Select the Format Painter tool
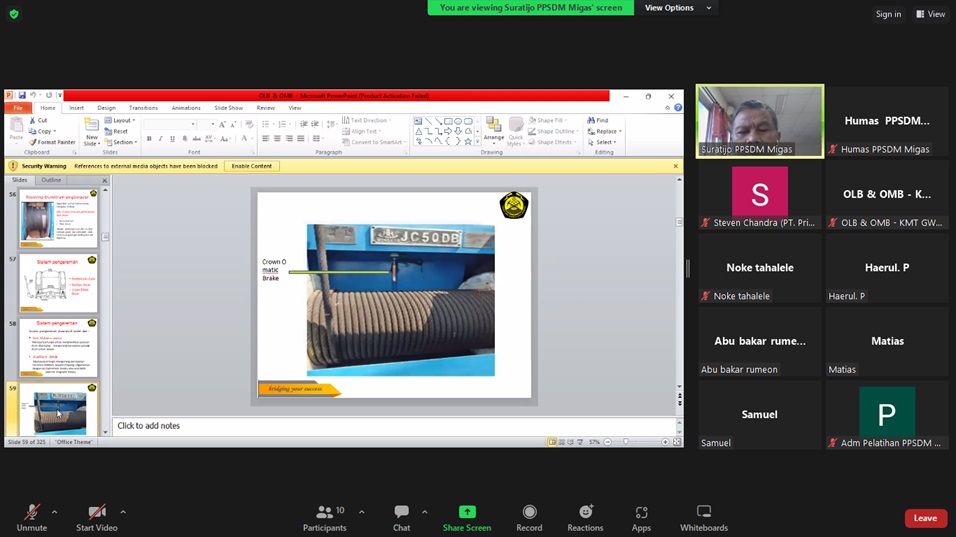This screenshot has width=956, height=537. click(x=52, y=142)
